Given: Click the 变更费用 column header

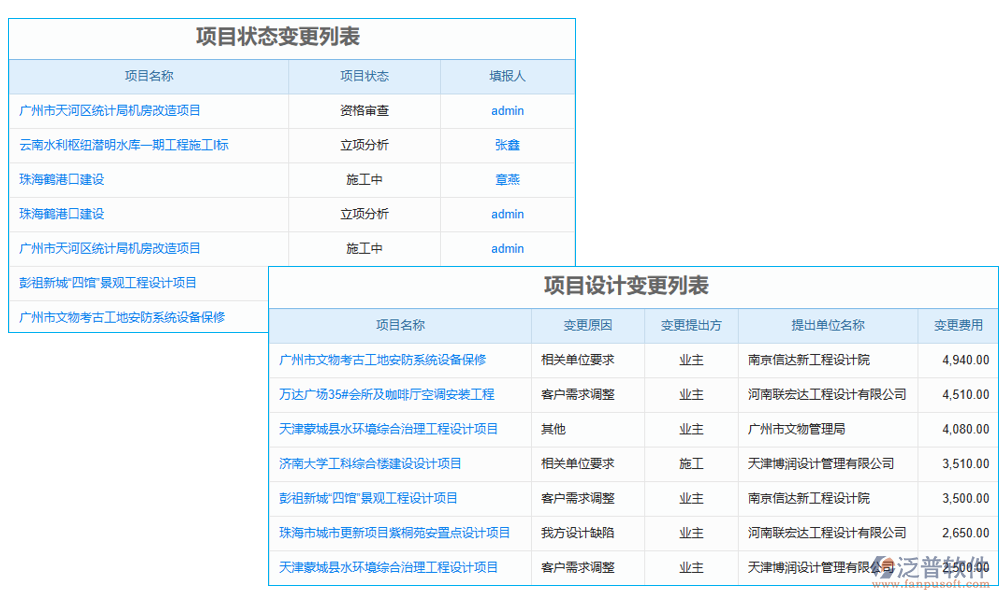Looking at the screenshot, I should click(961, 325).
